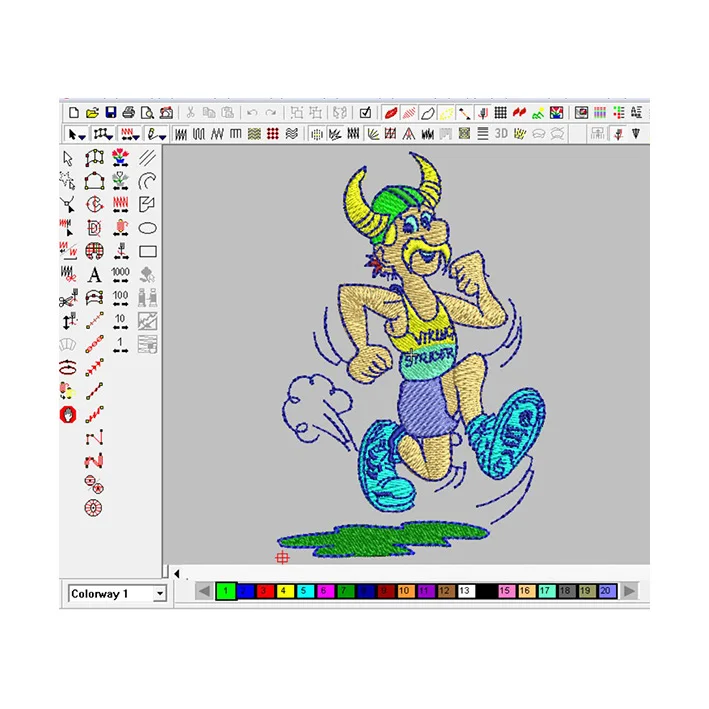Select the Rectangle shape tool
The image size is (709, 709).
tap(147, 251)
